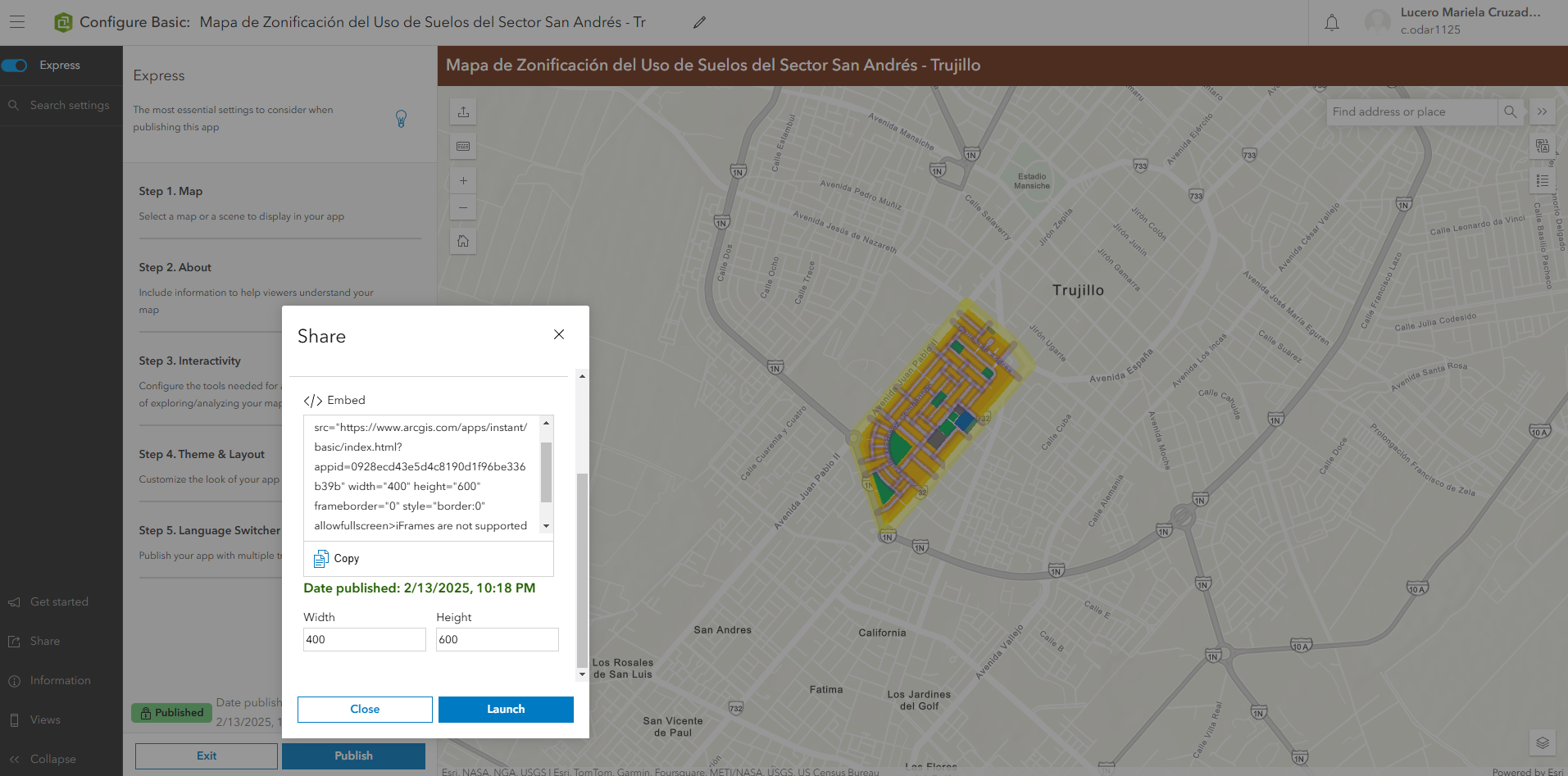The image size is (1568, 776).
Task: Return map to home extent
Action: 463,241
